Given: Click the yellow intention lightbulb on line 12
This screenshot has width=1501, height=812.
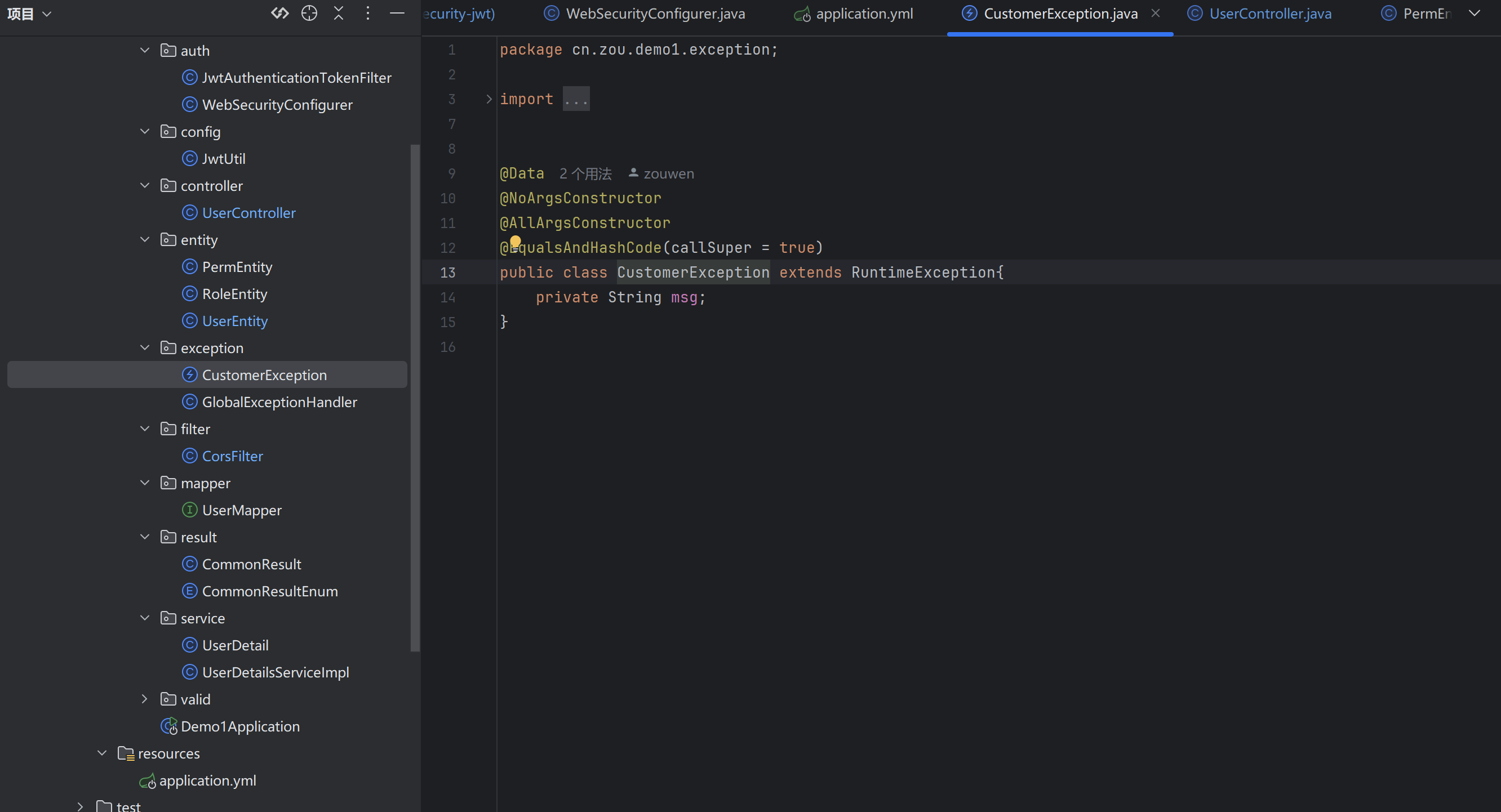Looking at the screenshot, I should (x=515, y=242).
